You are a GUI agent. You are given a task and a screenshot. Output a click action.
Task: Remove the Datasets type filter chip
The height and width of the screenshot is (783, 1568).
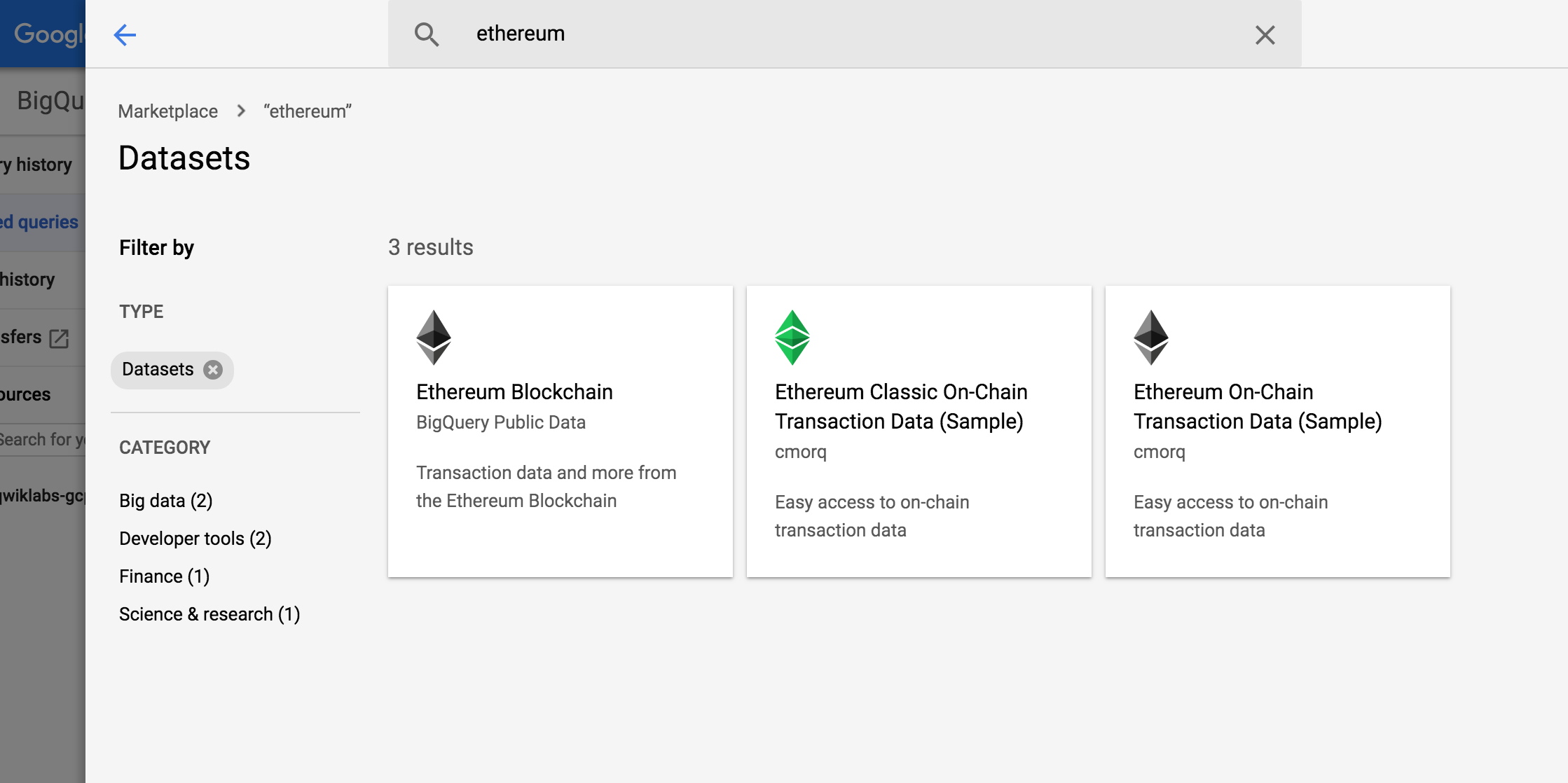tap(213, 370)
